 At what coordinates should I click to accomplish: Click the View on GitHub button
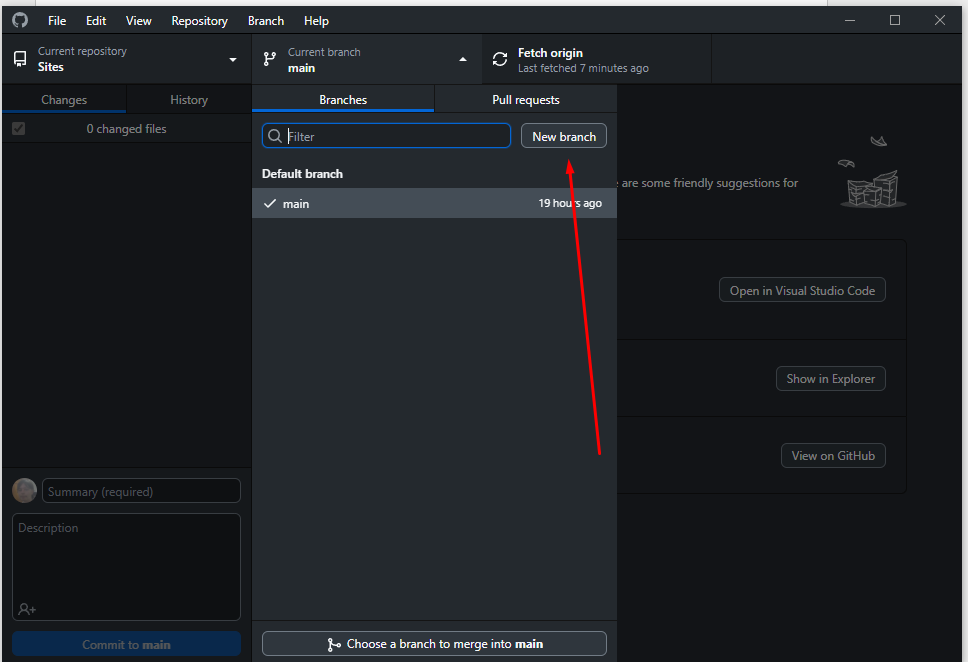tap(833, 456)
